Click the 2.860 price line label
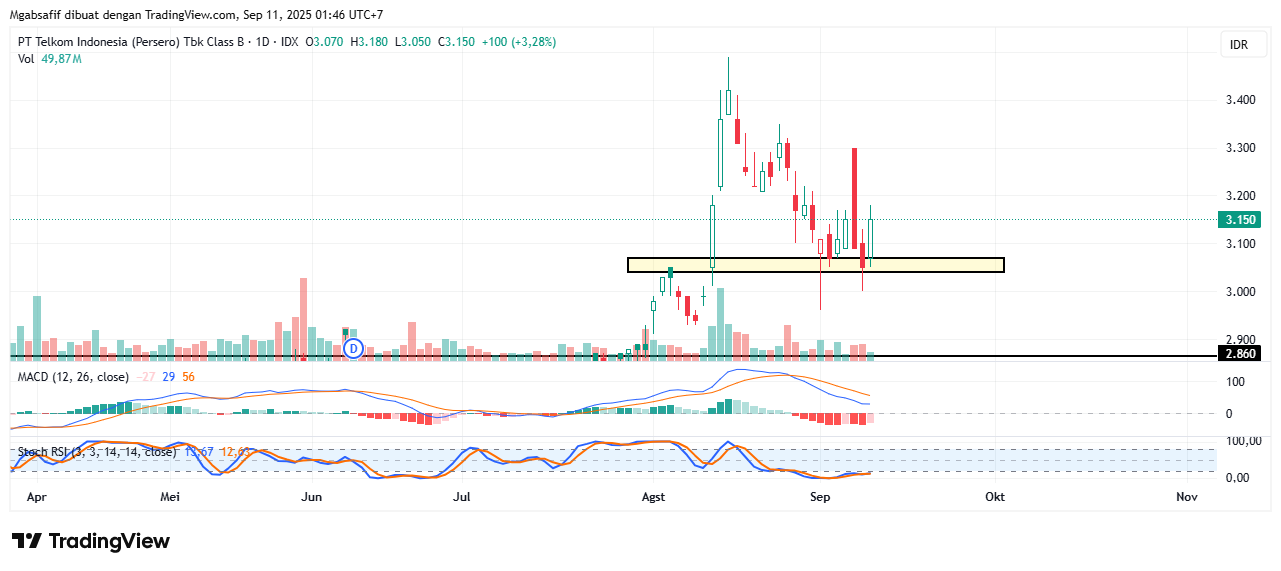Image resolution: width=1281 pixels, height=571 pixels. (x=1240, y=353)
